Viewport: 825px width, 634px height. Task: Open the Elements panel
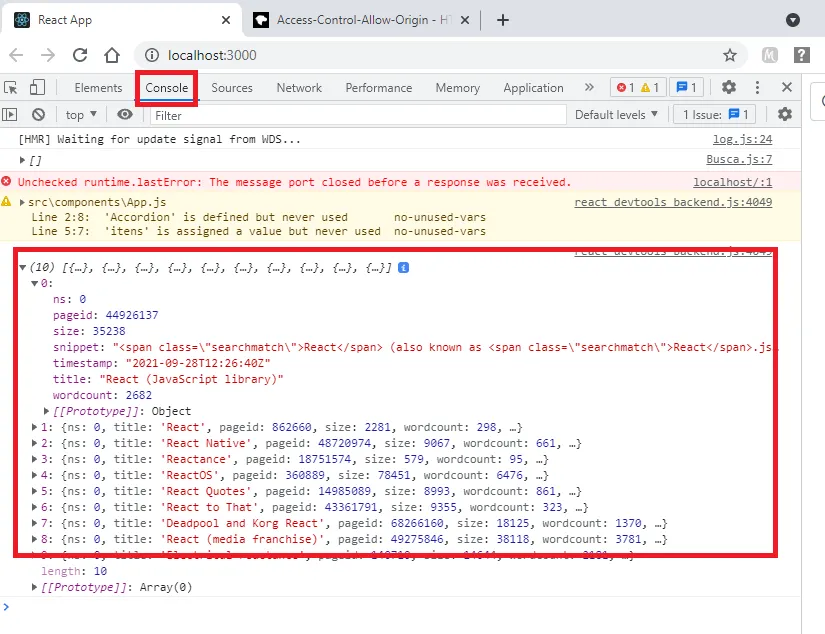[x=98, y=88]
